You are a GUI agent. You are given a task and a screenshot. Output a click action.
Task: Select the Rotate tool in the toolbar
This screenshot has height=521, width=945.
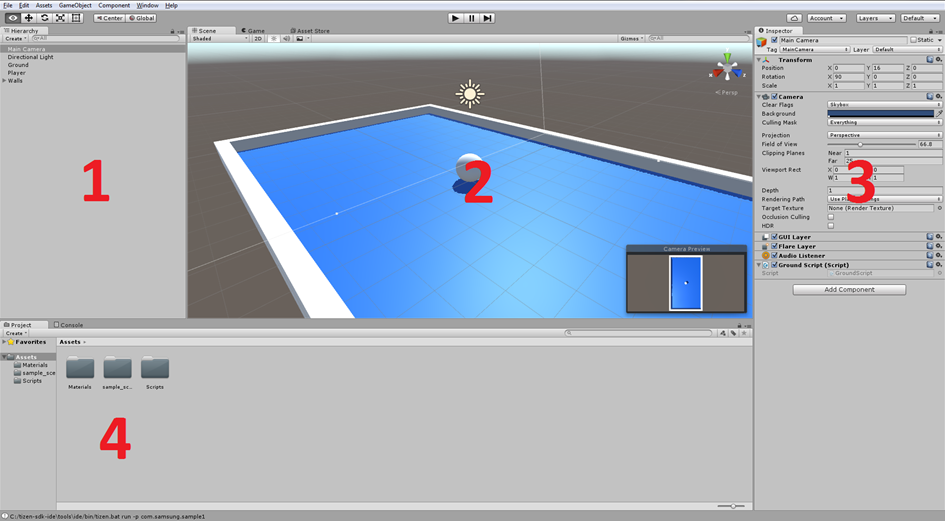click(44, 18)
